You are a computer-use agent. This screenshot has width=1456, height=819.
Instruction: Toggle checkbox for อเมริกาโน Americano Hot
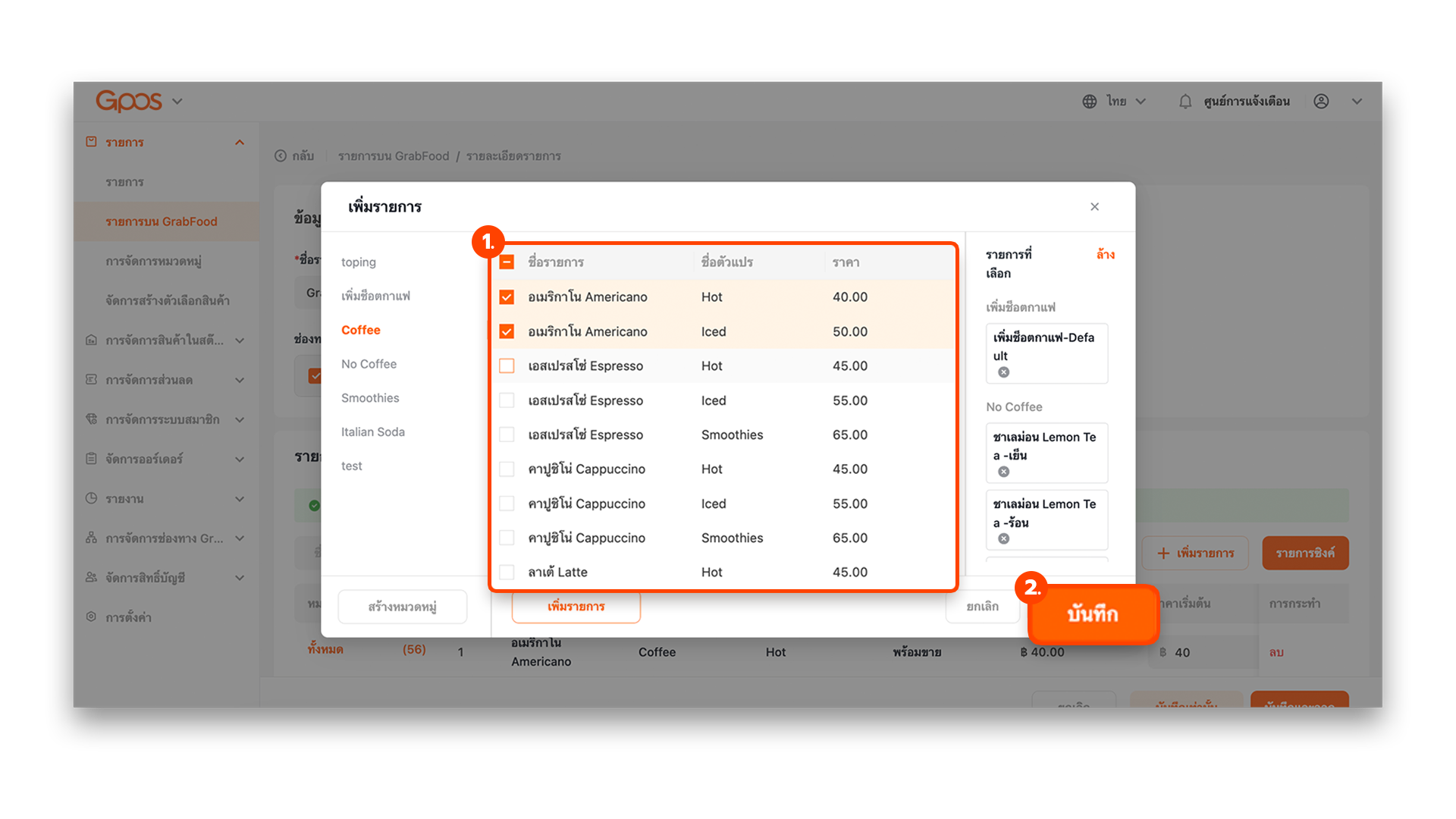(507, 297)
